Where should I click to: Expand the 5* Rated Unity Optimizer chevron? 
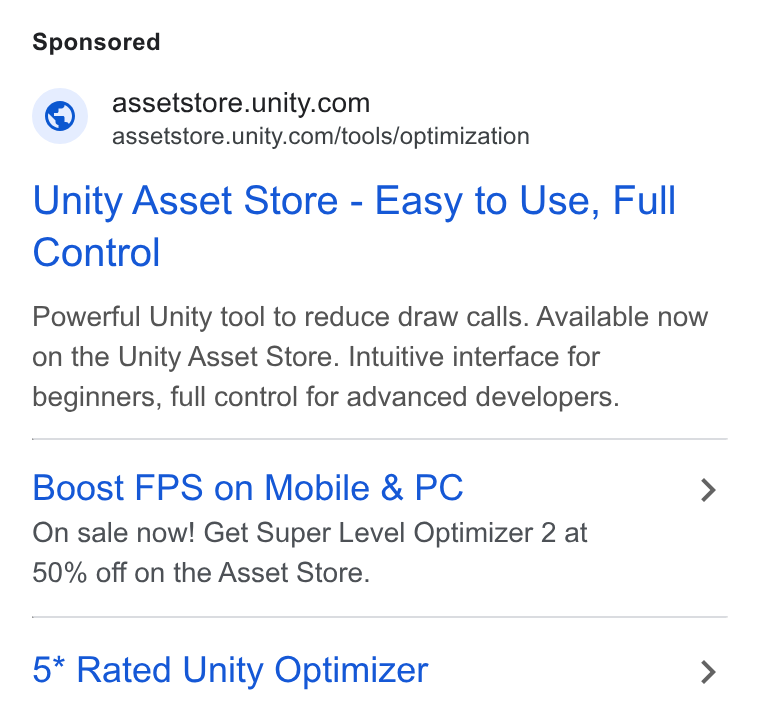(x=708, y=672)
